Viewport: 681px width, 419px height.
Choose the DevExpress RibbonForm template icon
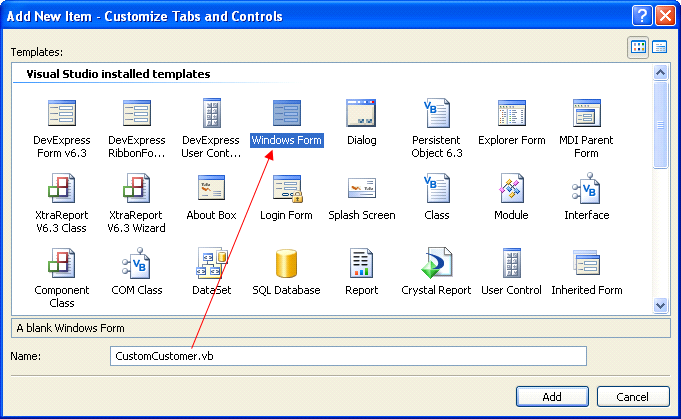pyautogui.click(x=137, y=113)
